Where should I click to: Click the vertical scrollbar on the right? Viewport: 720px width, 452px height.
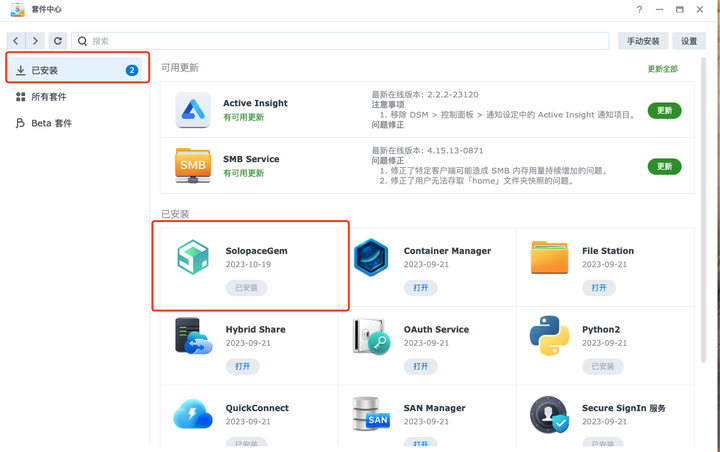pyautogui.click(x=703, y=210)
